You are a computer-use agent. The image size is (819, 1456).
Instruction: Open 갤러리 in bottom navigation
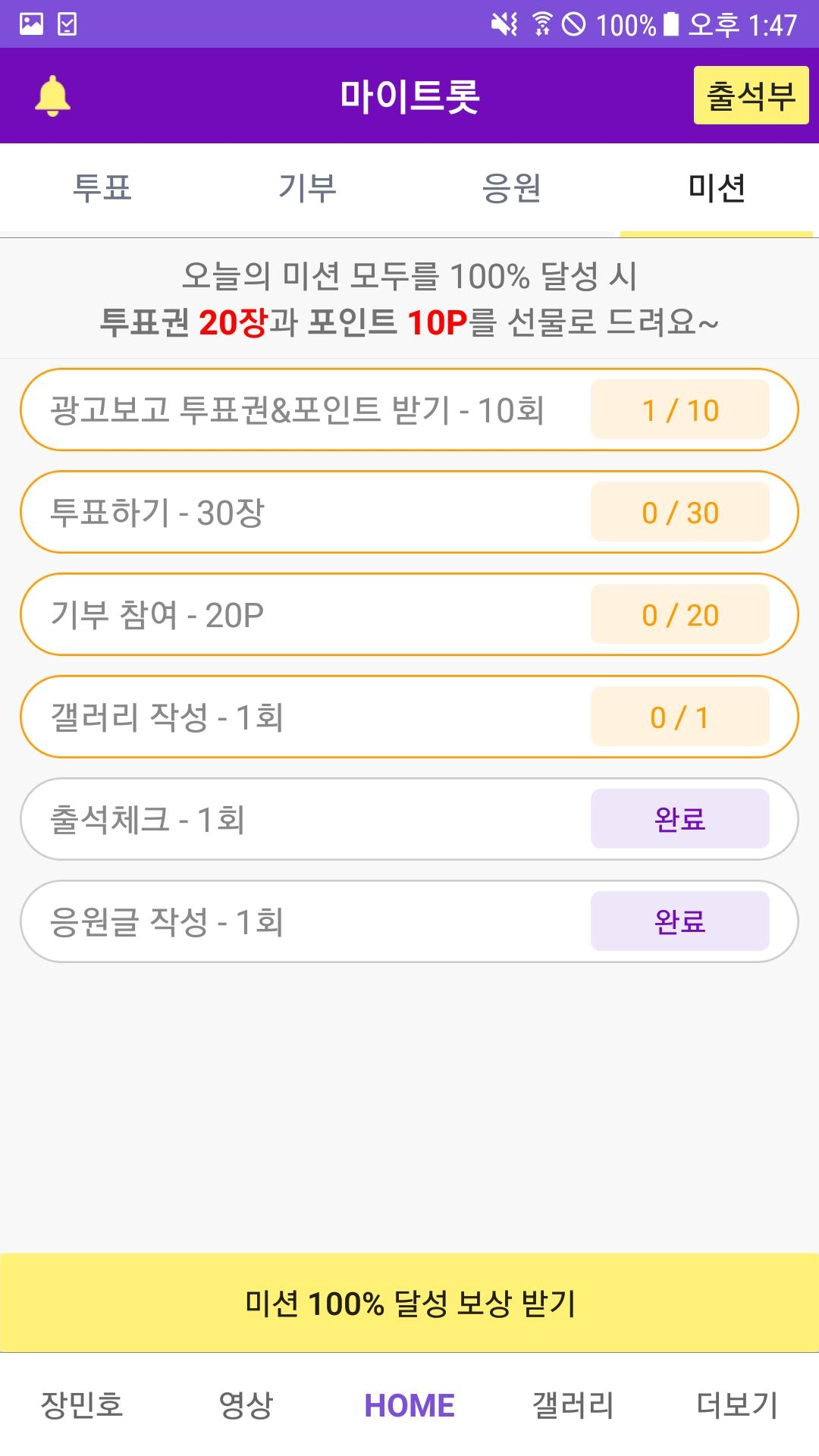coord(573,1405)
